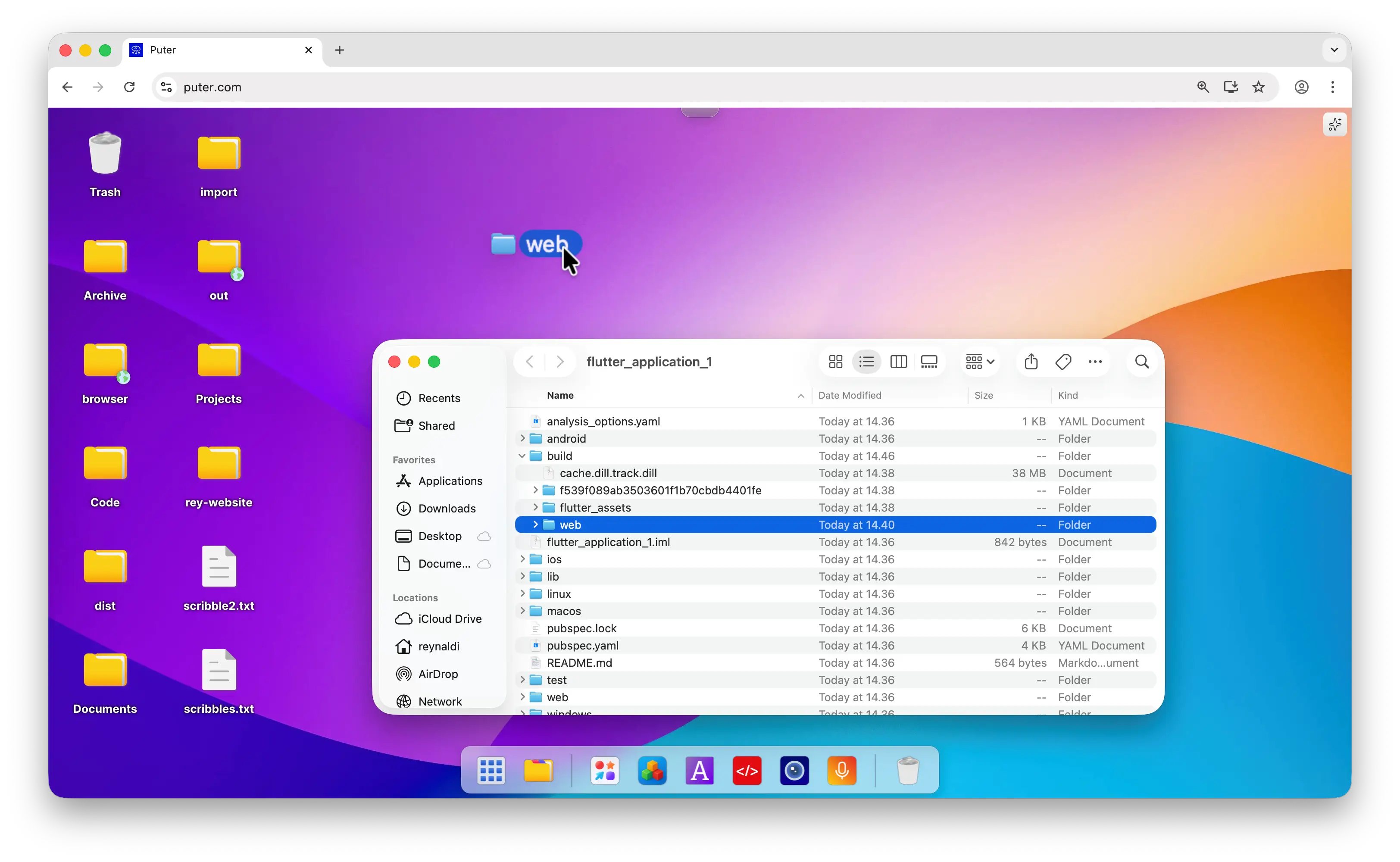
Task: Sort files by Date Modified column
Action: (x=849, y=395)
